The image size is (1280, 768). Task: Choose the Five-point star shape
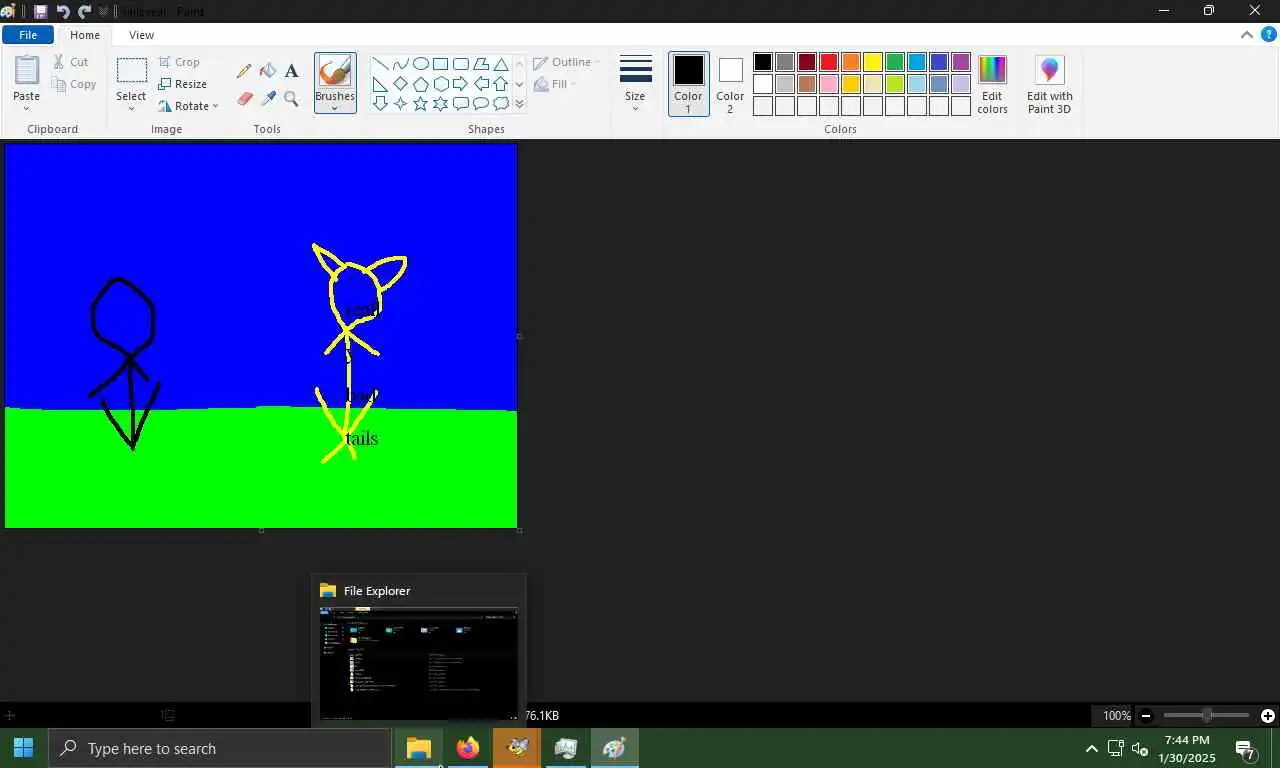tap(420, 103)
